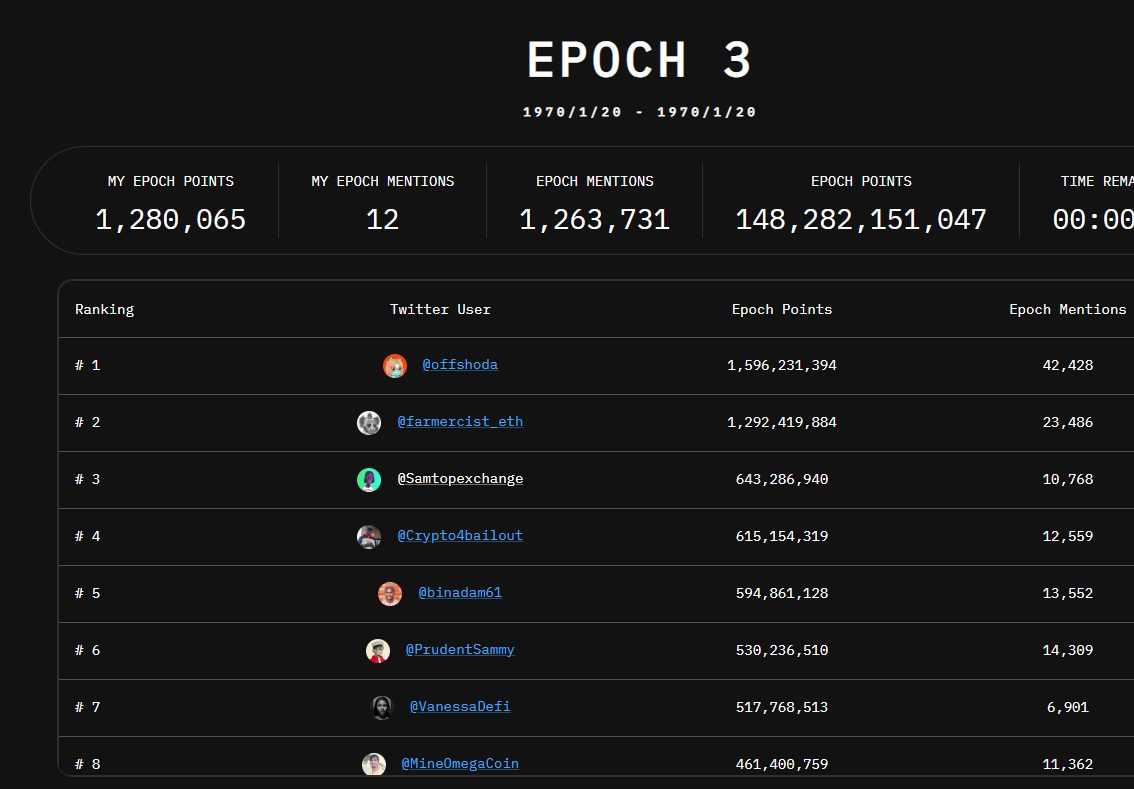Click the MY EPOCH POINTS label
This screenshot has height=789, width=1134.
click(171, 182)
